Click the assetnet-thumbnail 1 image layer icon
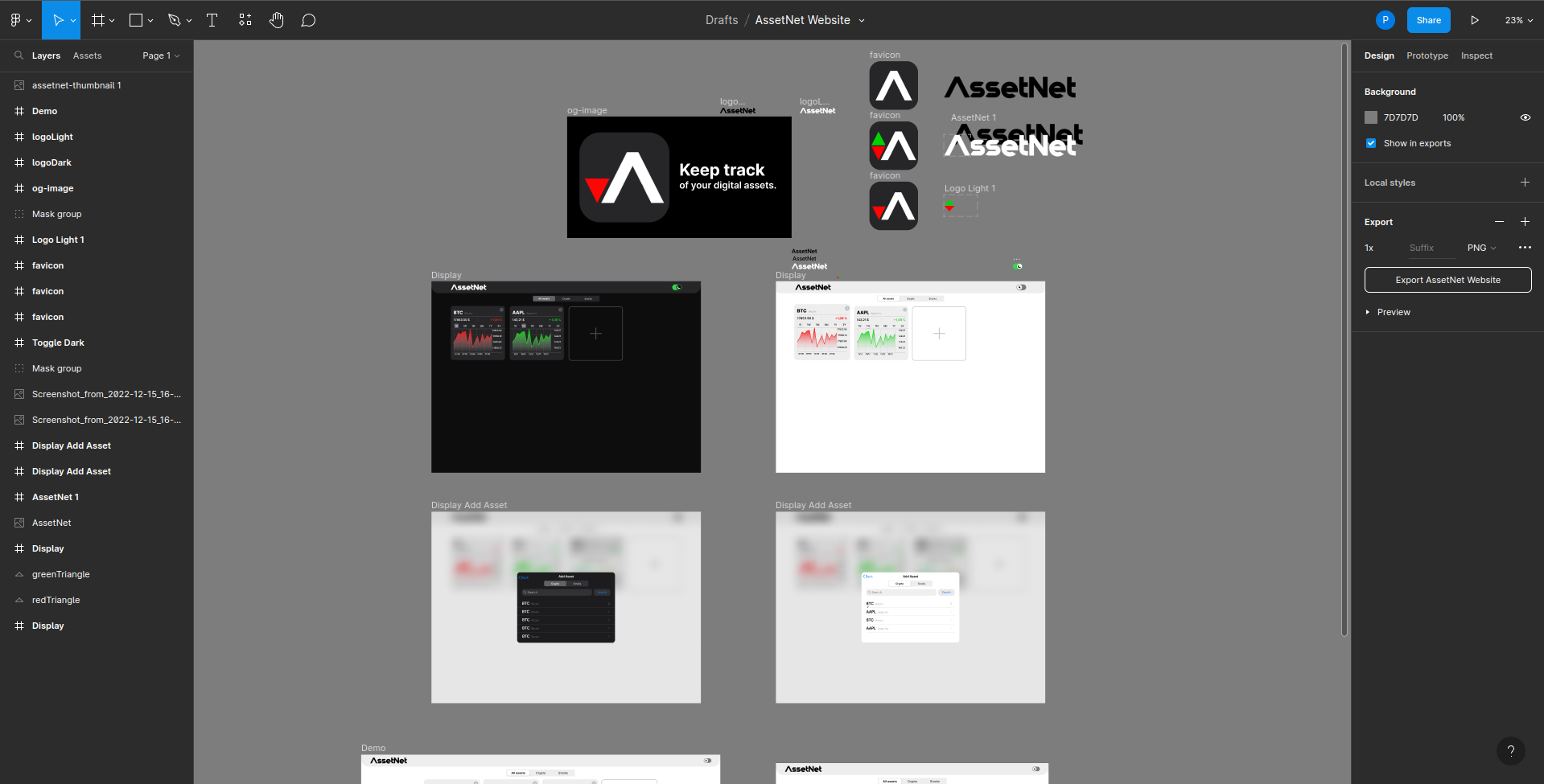1544x784 pixels. point(19,85)
